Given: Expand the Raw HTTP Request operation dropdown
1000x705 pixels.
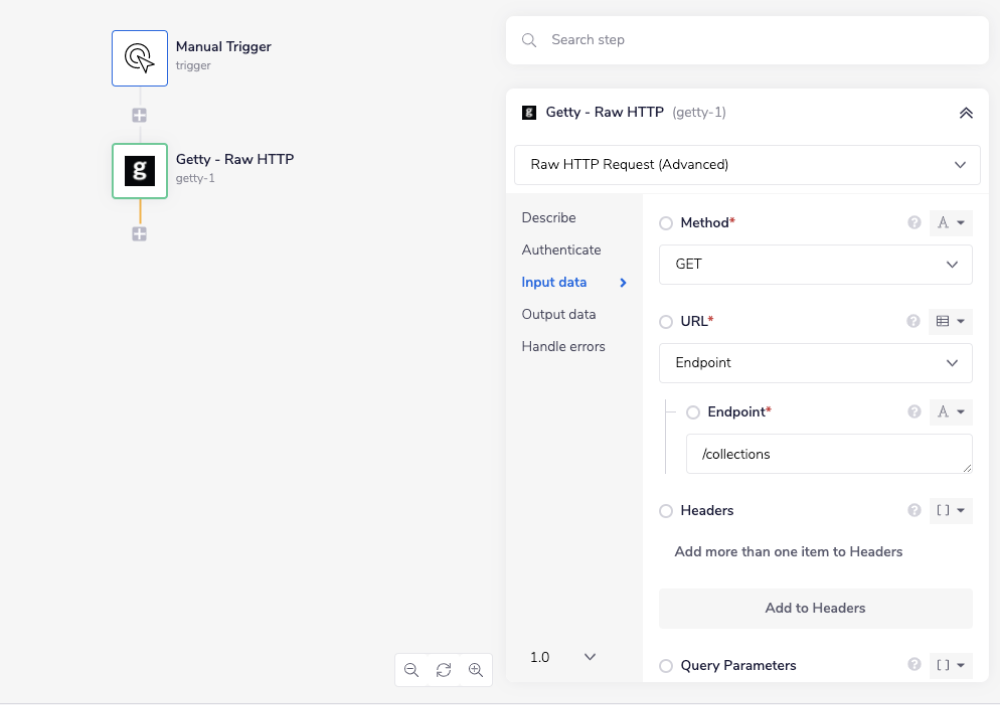Looking at the screenshot, I should [747, 165].
